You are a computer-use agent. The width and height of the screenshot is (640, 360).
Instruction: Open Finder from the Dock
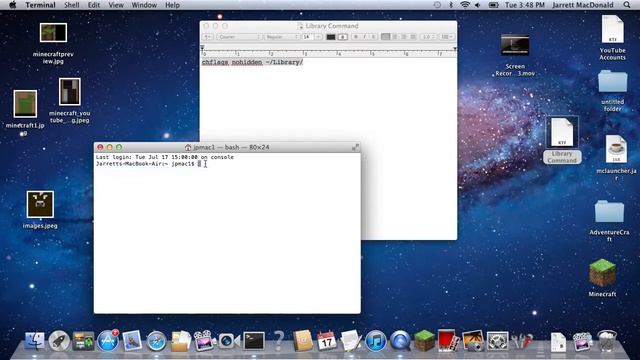35,340
